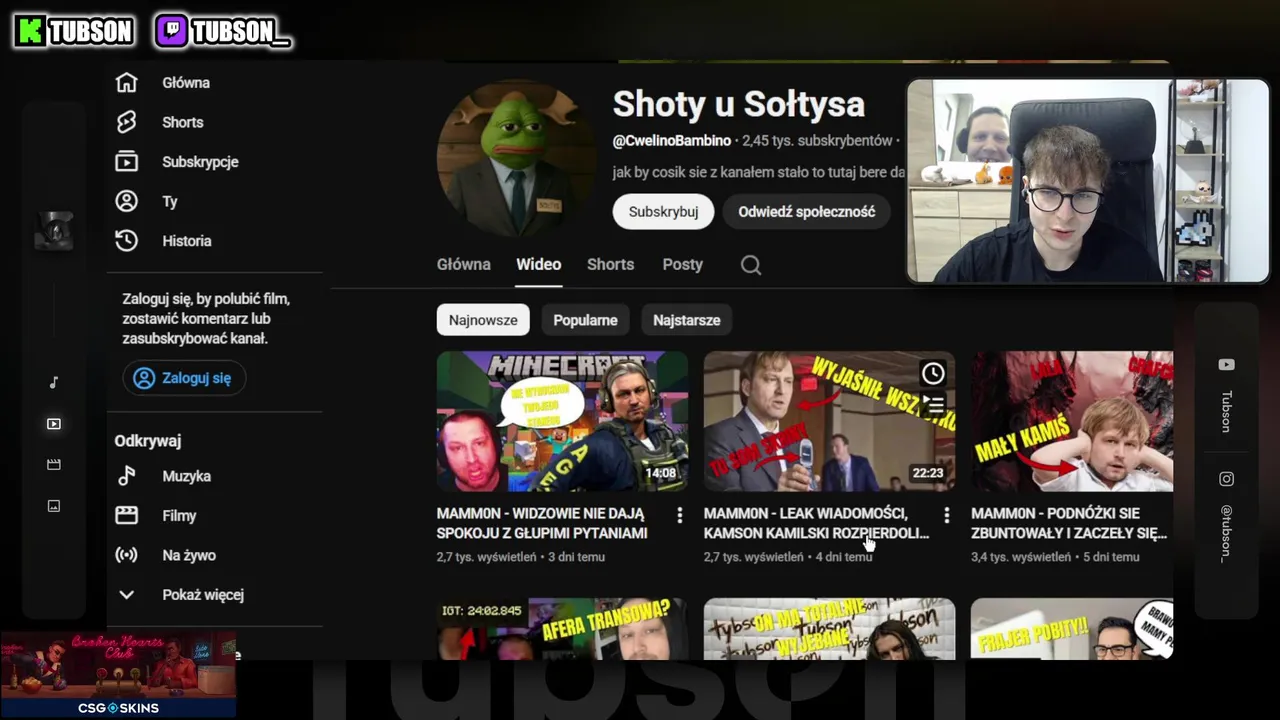
Task: Click the CSGO SKINS banner ad
Action: click(118, 675)
